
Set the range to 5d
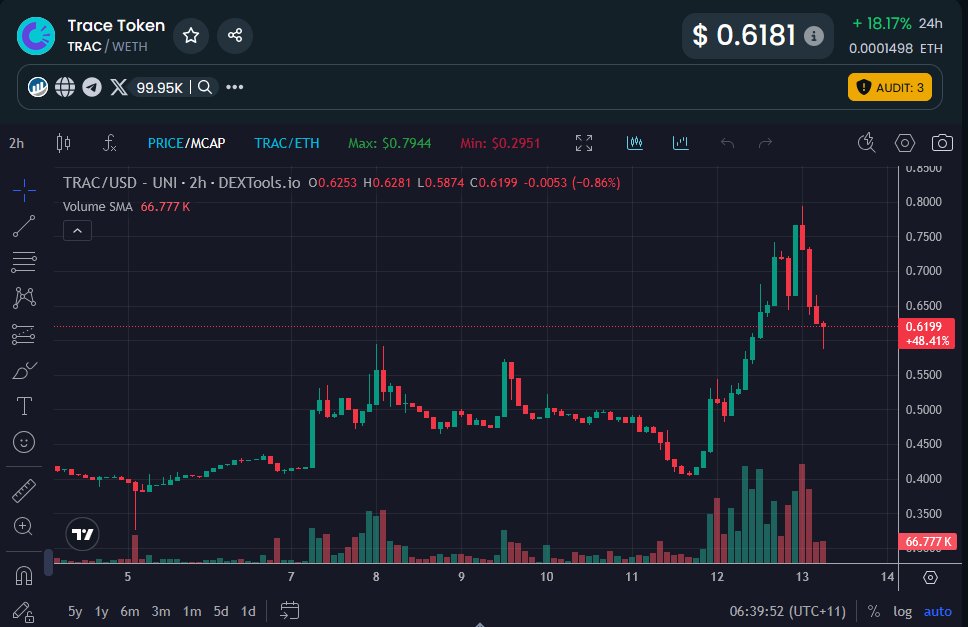(x=220, y=611)
